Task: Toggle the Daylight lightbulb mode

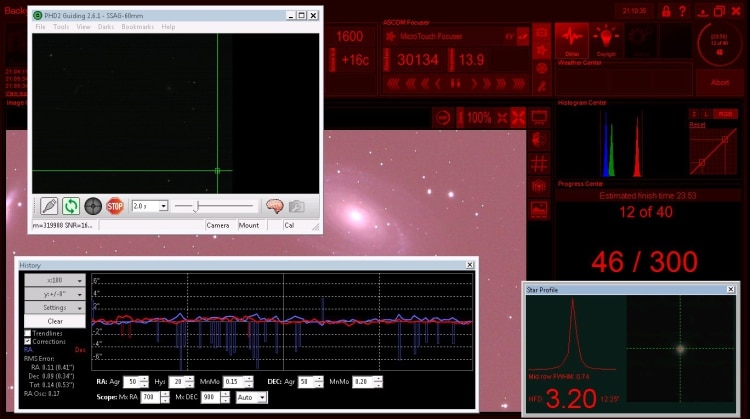Action: tap(606, 41)
